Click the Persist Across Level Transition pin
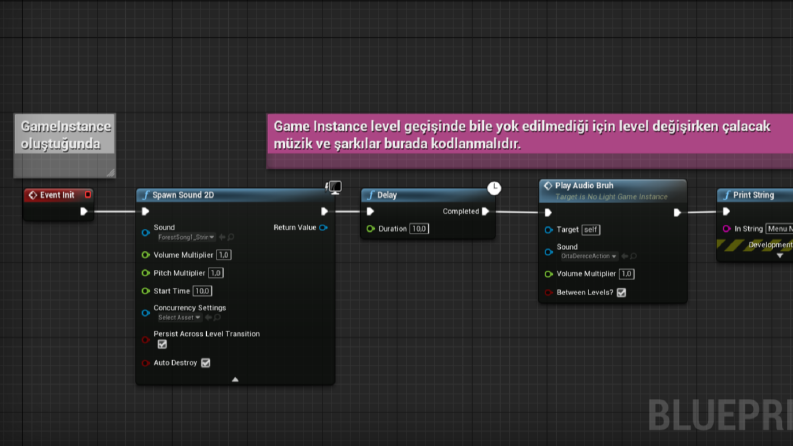This screenshot has width=793, height=446. (x=146, y=340)
